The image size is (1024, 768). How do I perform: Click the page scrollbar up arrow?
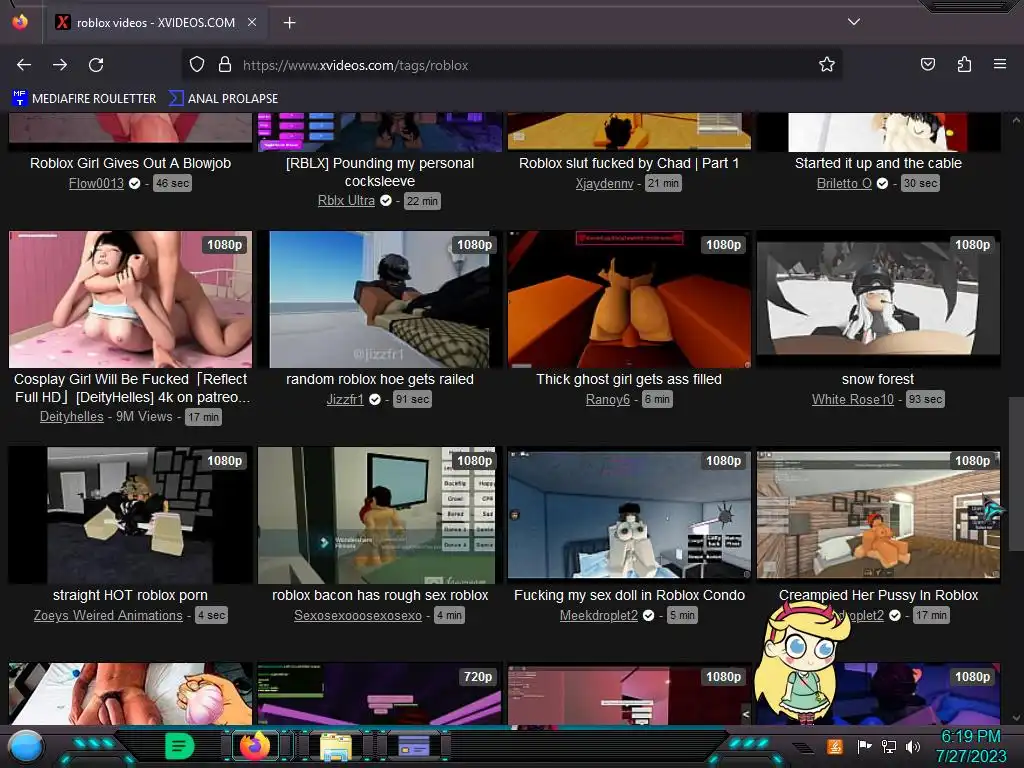pos(1016,121)
